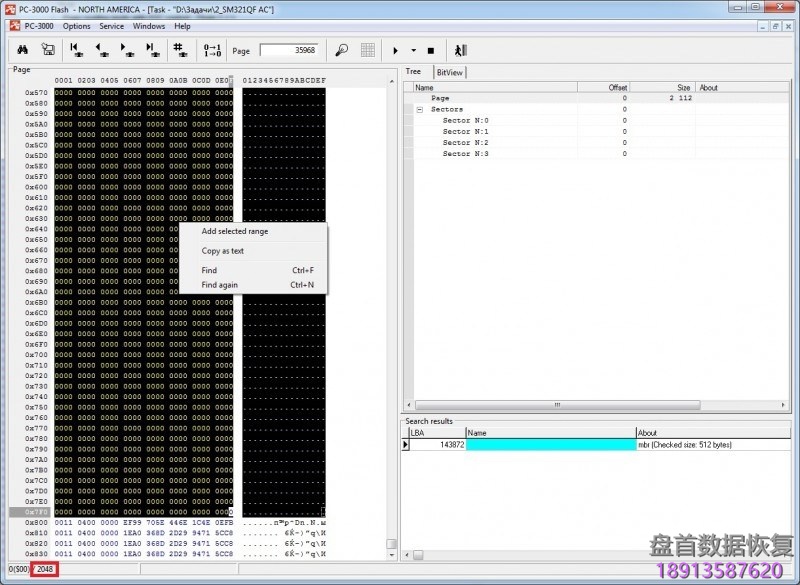Collapse the Sectors tree node
This screenshot has width=800, height=585.
[x=420, y=109]
